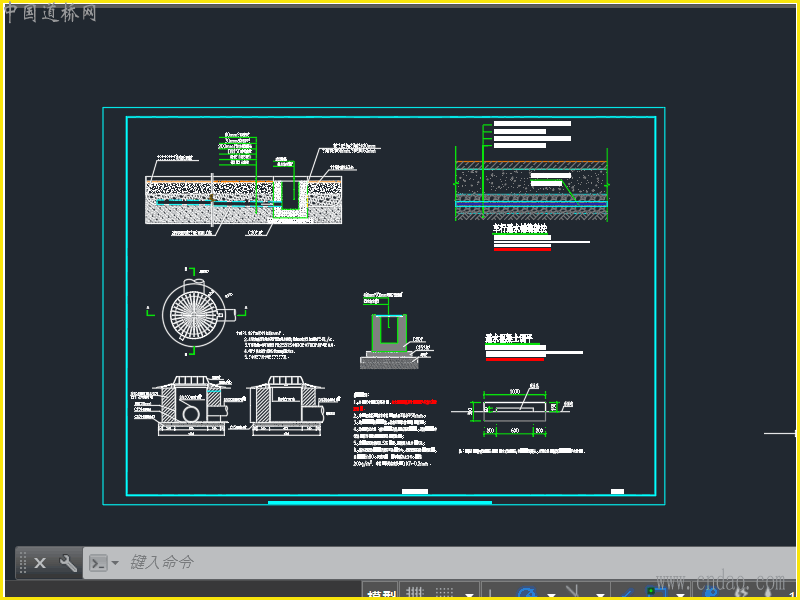
Task: Enable polar tracking icon
Action: pos(527,592)
